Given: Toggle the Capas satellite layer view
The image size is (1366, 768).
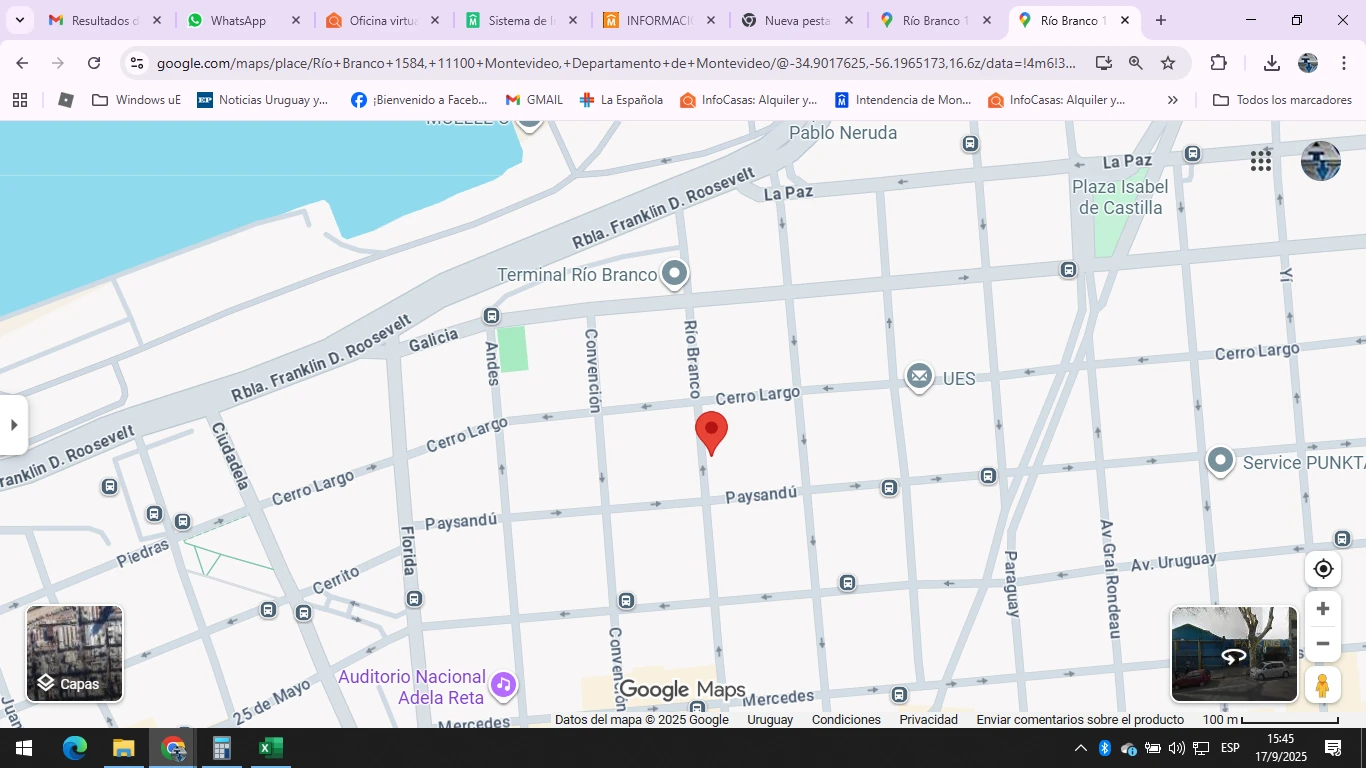Looking at the screenshot, I should [x=75, y=653].
